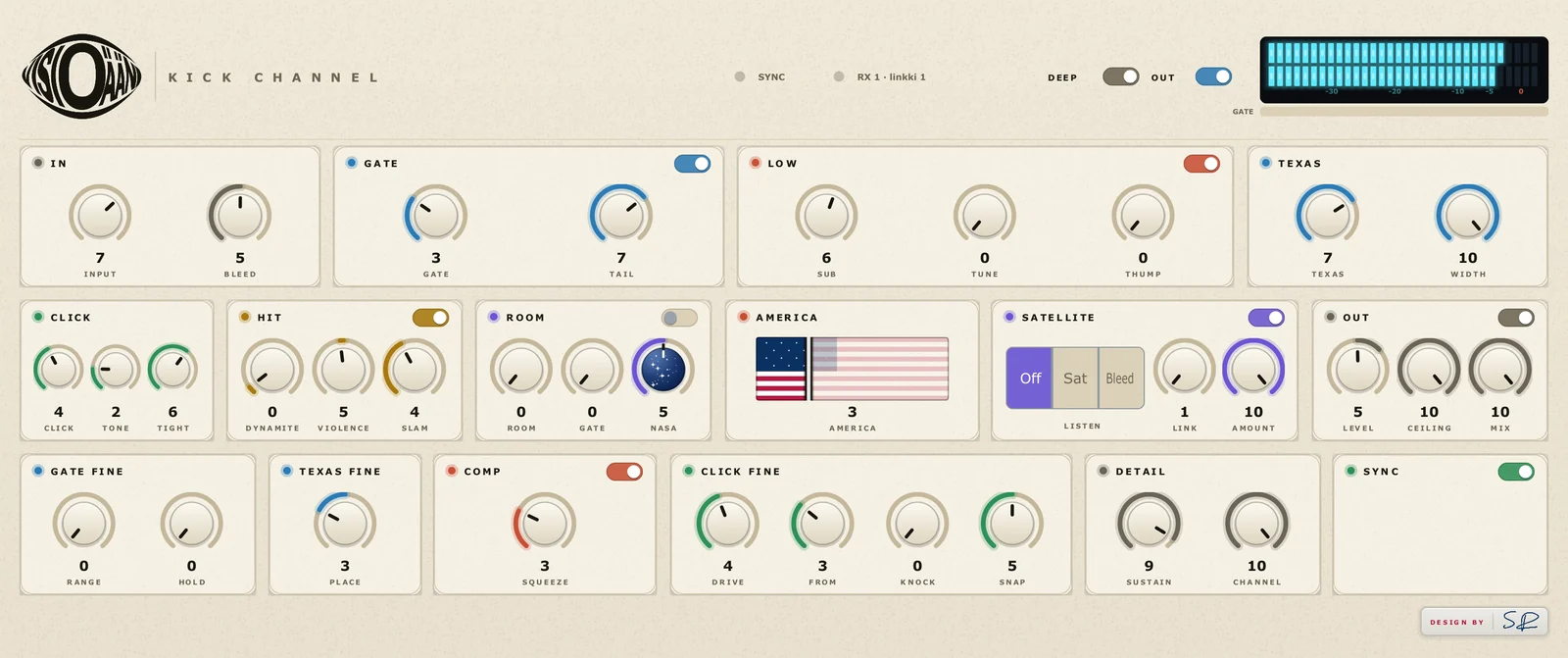Click the DYNAMITE knob
1568x658 pixels.
click(x=272, y=370)
